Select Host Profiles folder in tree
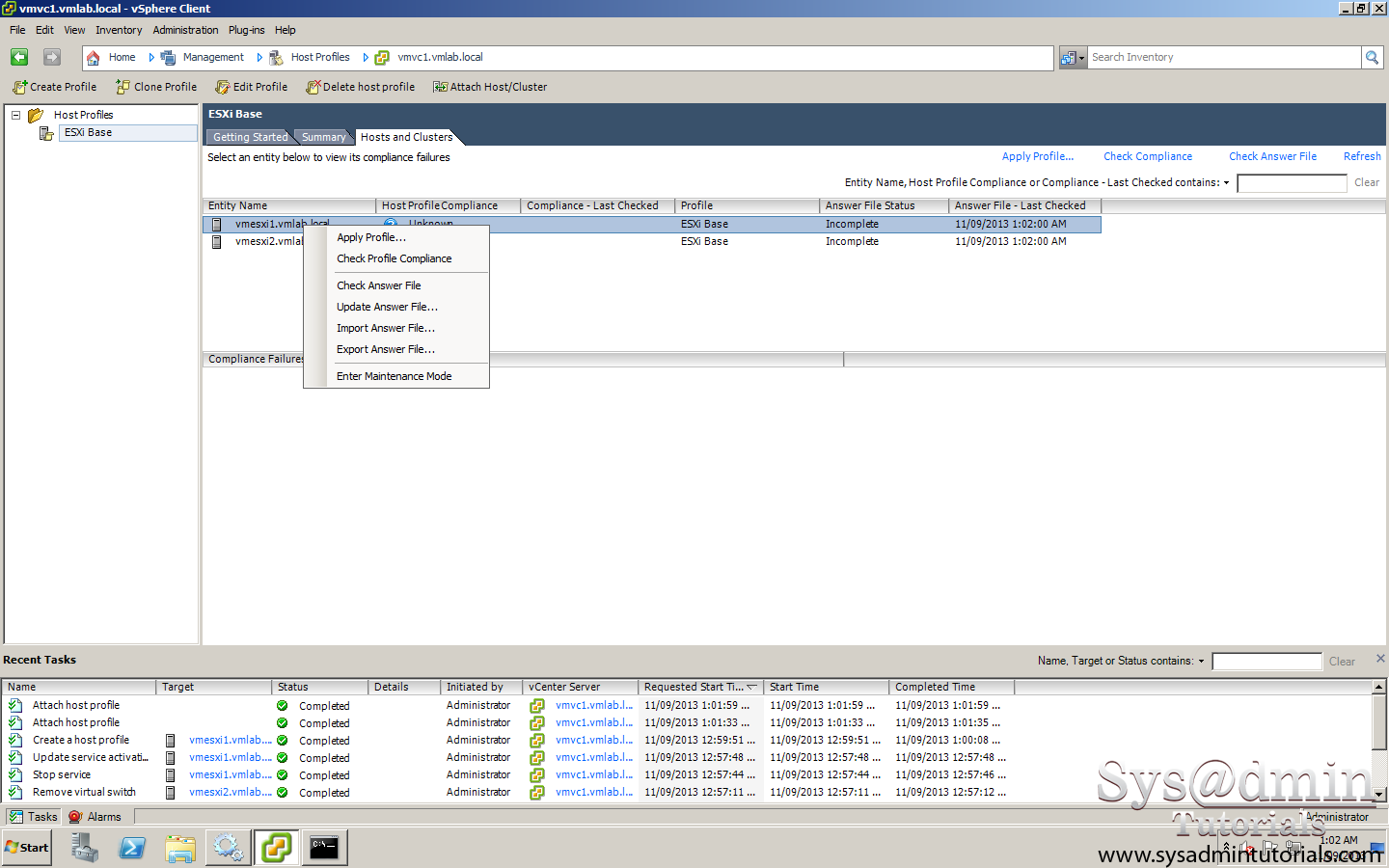 pyautogui.click(x=83, y=115)
